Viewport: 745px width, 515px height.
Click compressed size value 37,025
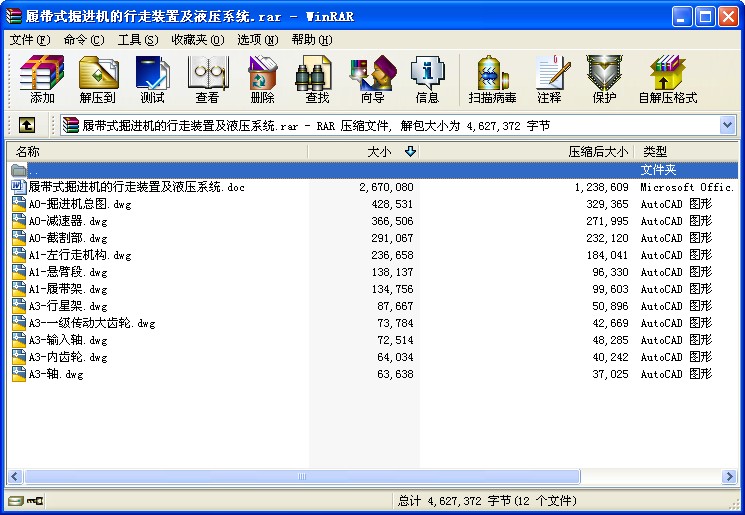tap(610, 374)
